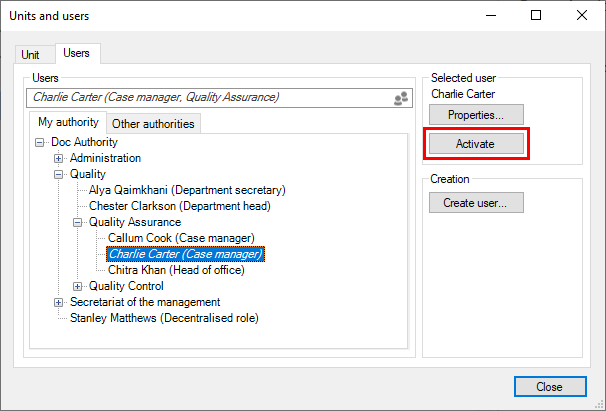Select Alya Qaimkhani in the tree
The width and height of the screenshot is (606, 411).
pos(187,190)
